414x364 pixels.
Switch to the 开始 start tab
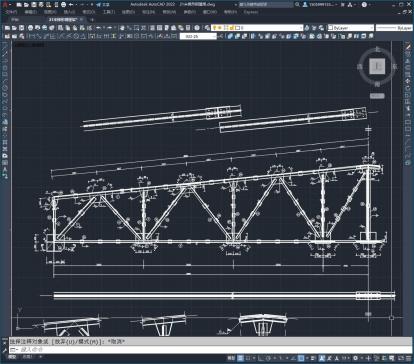point(15,20)
